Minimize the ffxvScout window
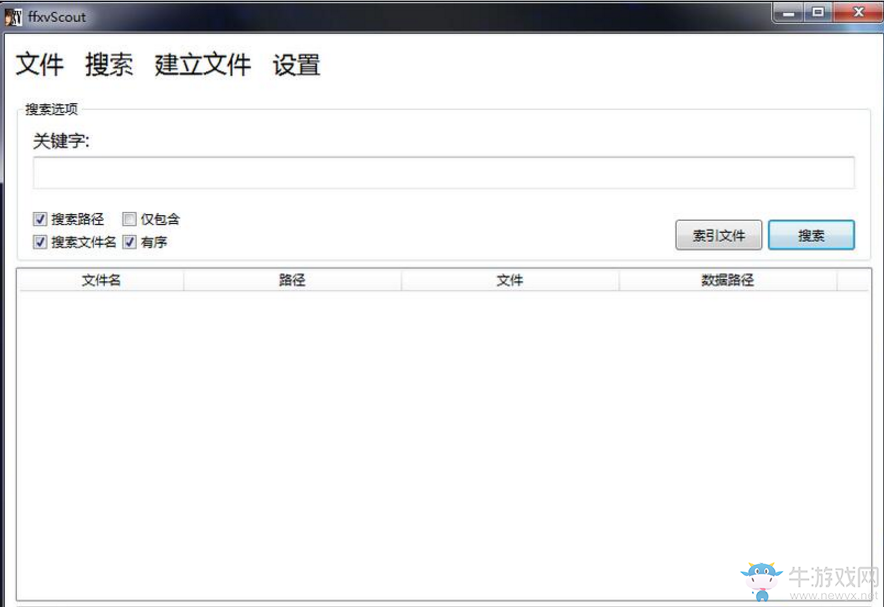 point(789,13)
